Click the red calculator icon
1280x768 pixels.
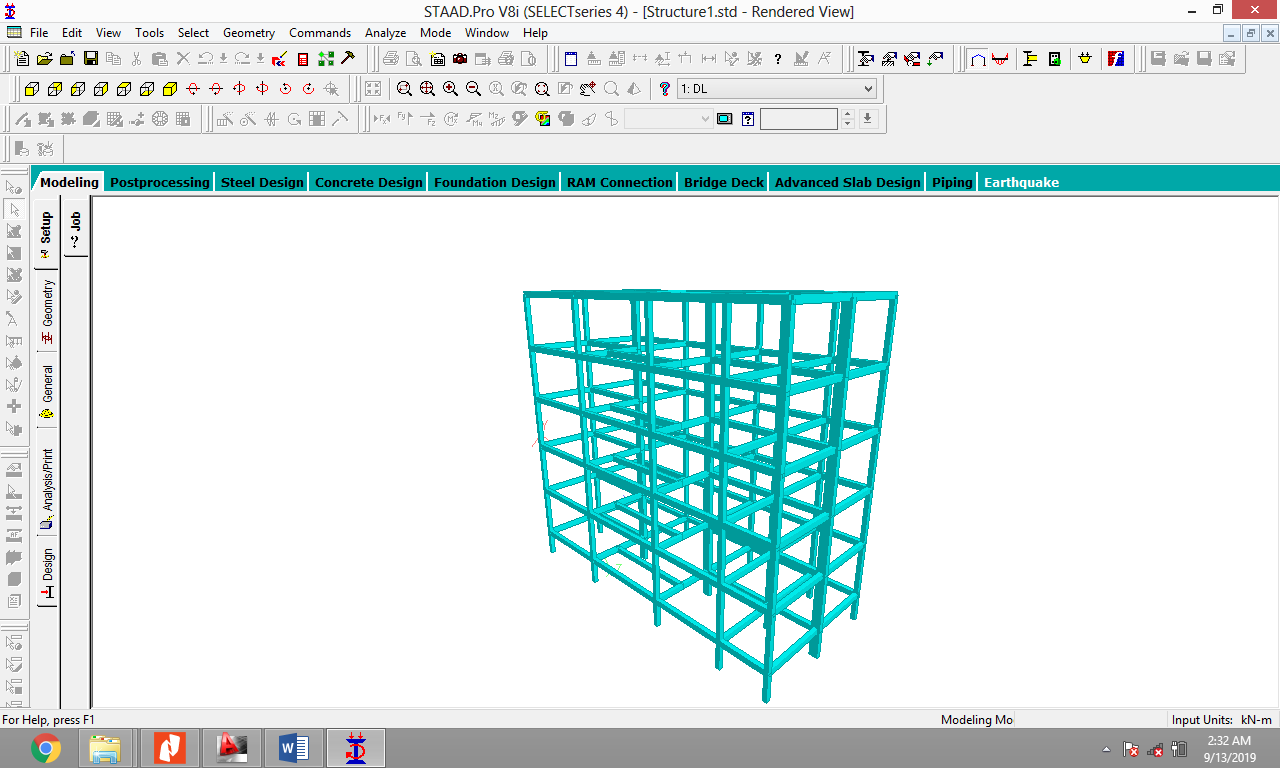pos(303,59)
